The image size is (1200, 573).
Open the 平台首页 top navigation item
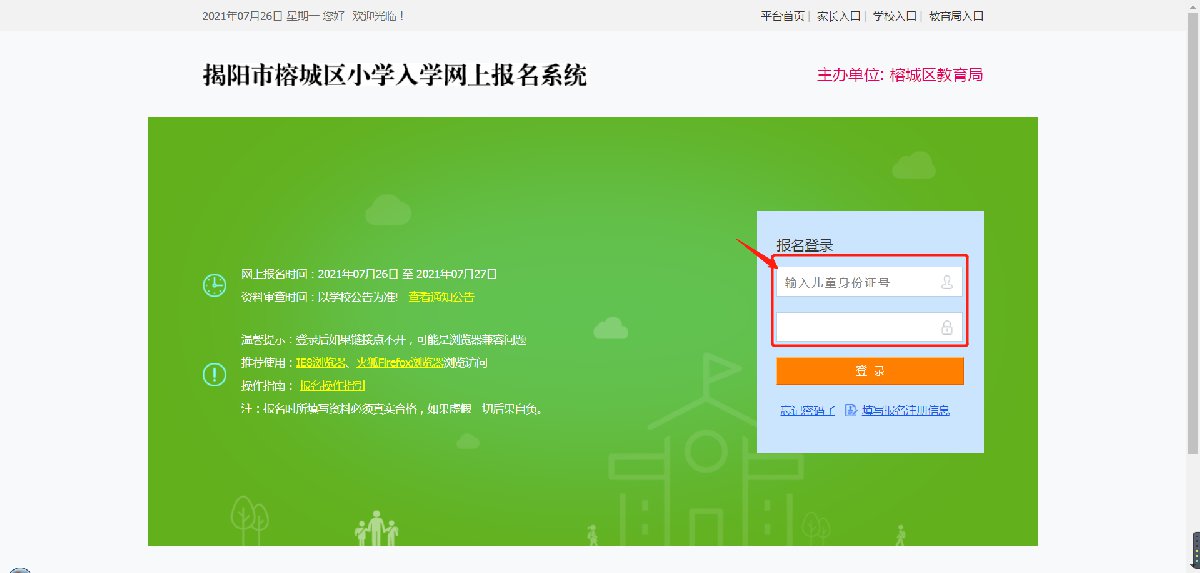click(782, 16)
